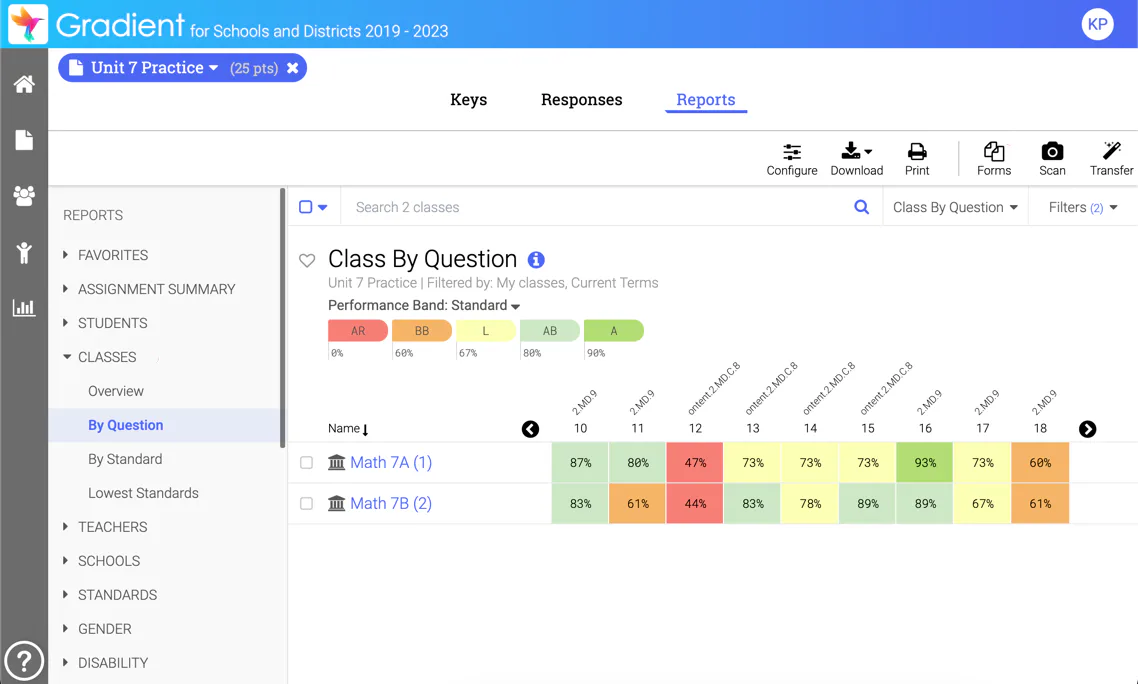Click the red AR performance band swatch
Image resolution: width=1138 pixels, height=684 pixels.
[x=358, y=330]
